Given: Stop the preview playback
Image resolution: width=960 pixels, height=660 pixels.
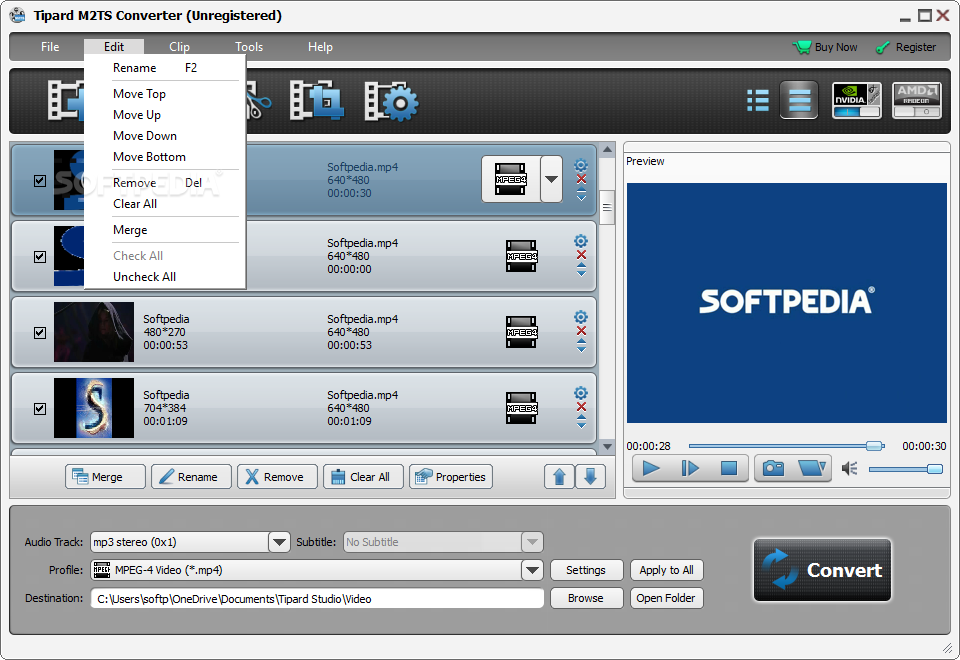Looking at the screenshot, I should 729,468.
